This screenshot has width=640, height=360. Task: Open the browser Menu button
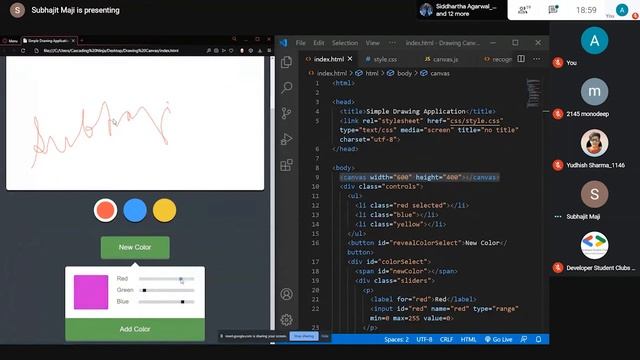click(x=10, y=40)
